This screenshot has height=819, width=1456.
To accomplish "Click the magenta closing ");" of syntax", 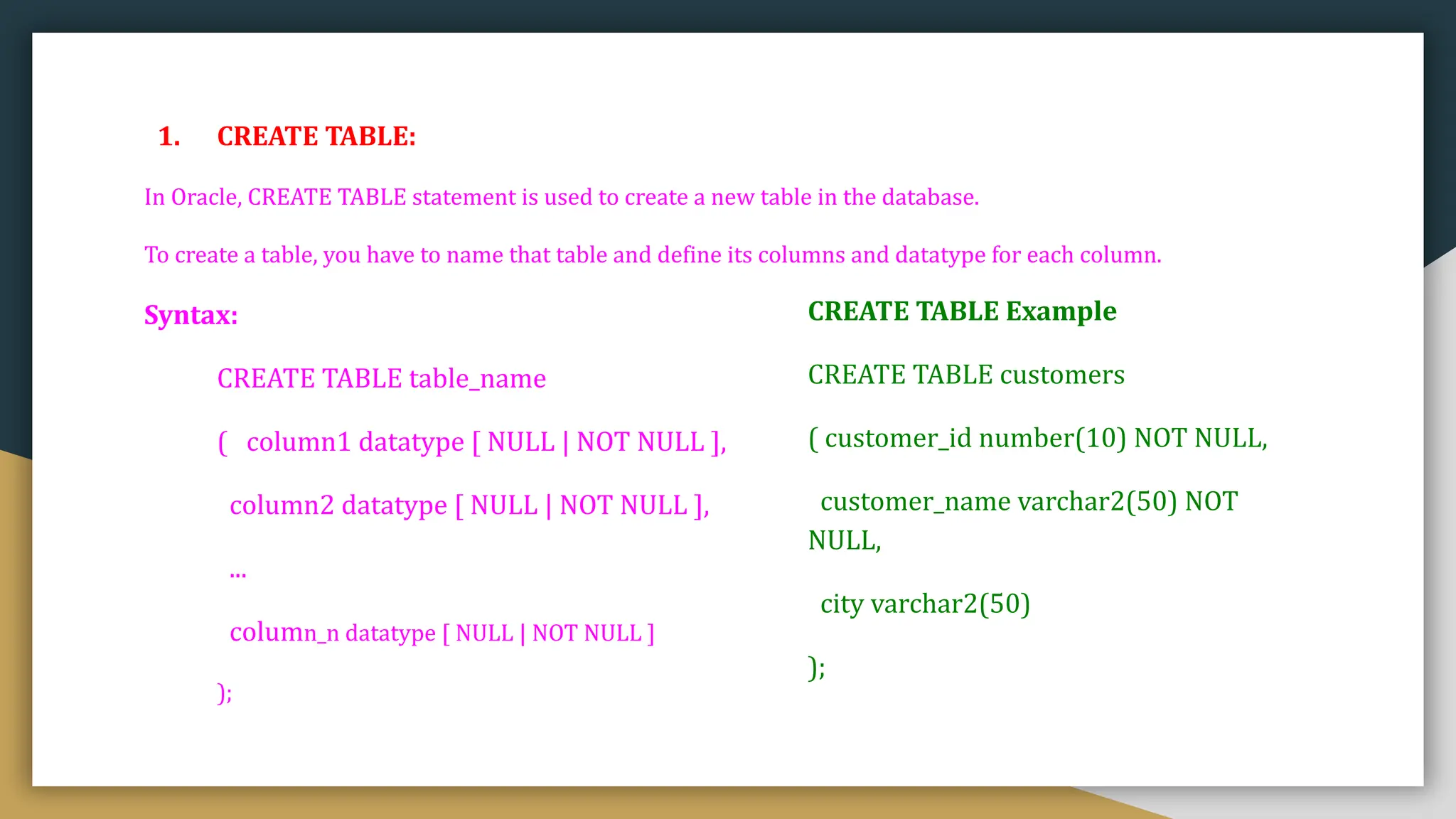I will (x=225, y=692).
